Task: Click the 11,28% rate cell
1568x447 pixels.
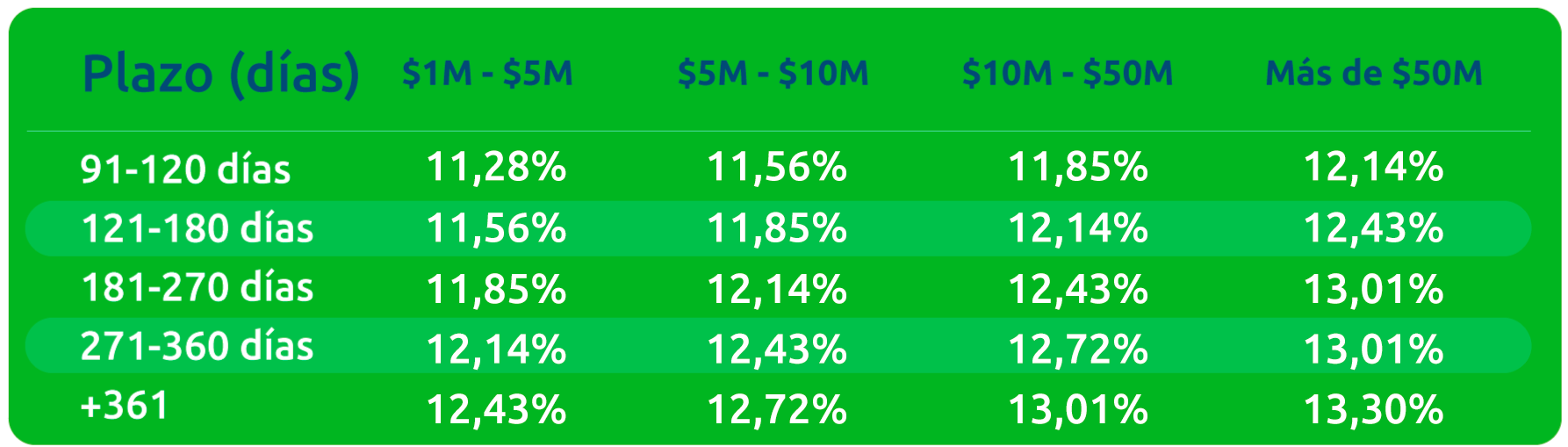Action: (x=496, y=167)
